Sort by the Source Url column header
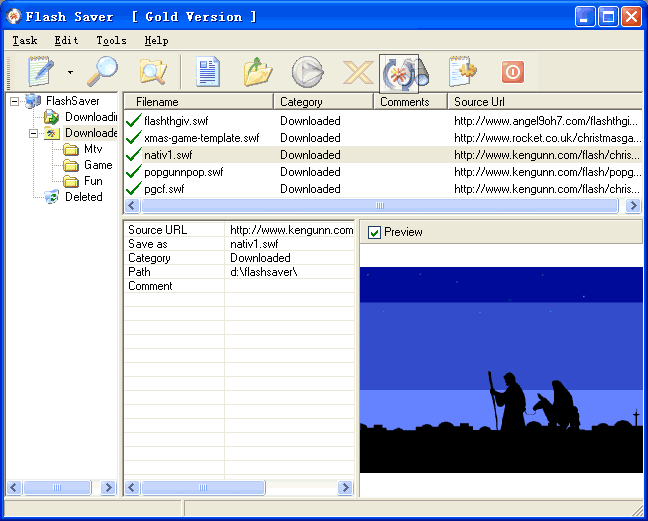 coord(545,102)
